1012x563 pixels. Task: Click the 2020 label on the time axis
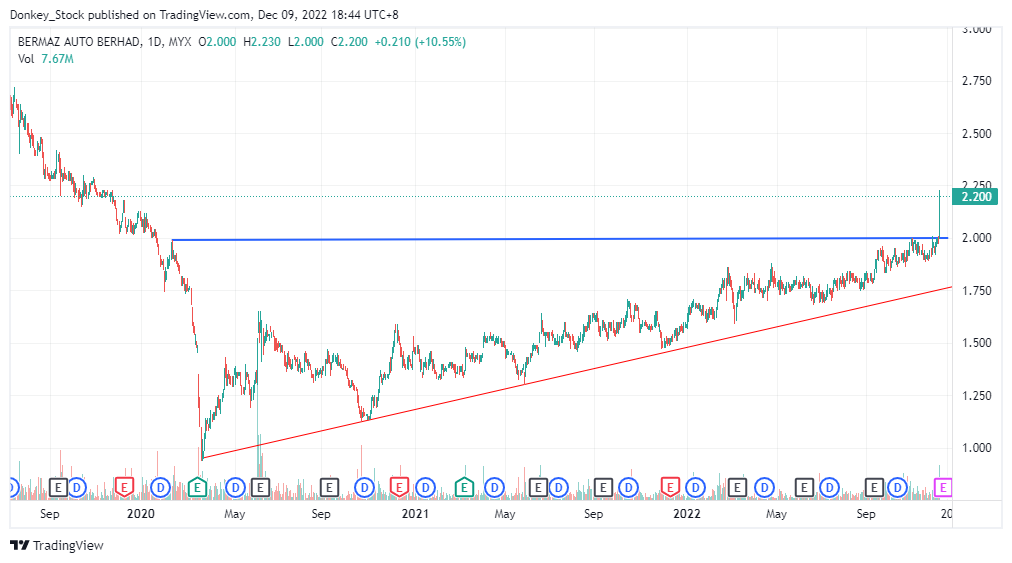[141, 514]
